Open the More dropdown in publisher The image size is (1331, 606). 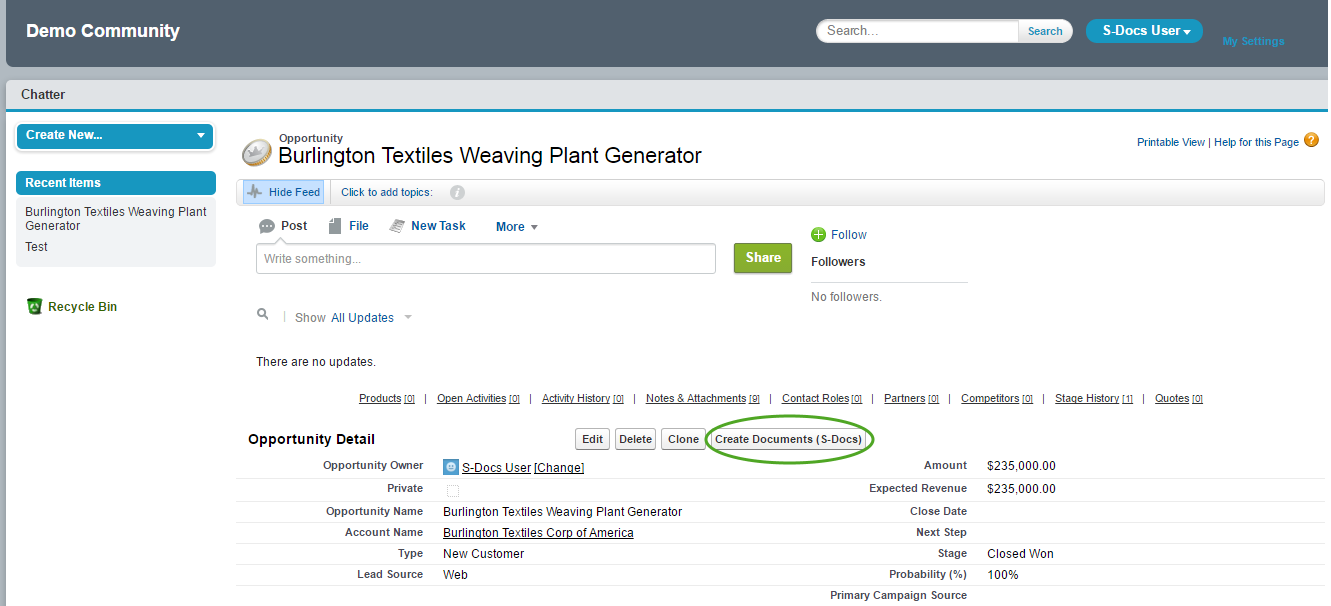[517, 227]
